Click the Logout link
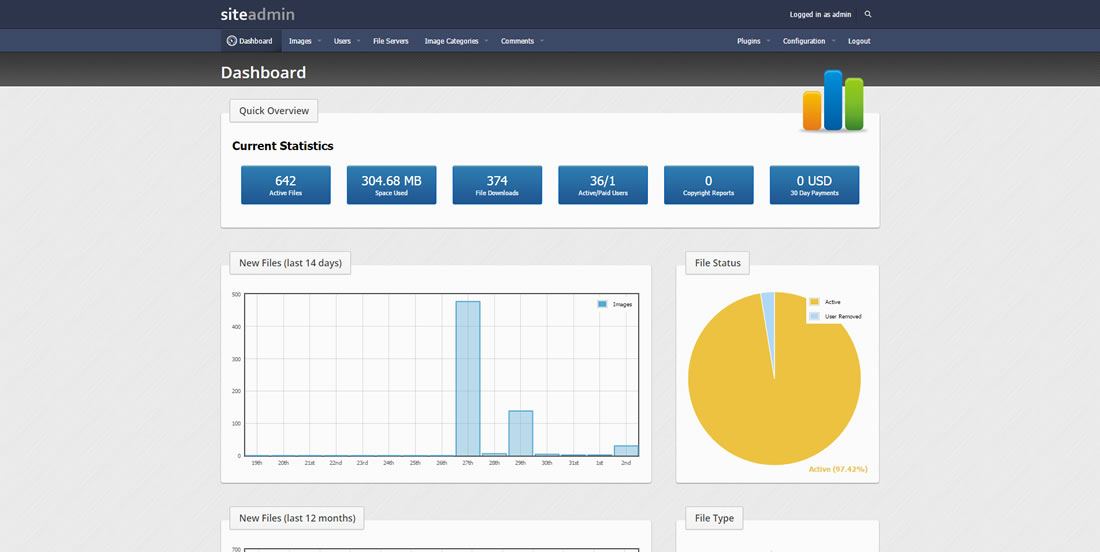Viewport: 1100px width, 552px height. click(859, 41)
